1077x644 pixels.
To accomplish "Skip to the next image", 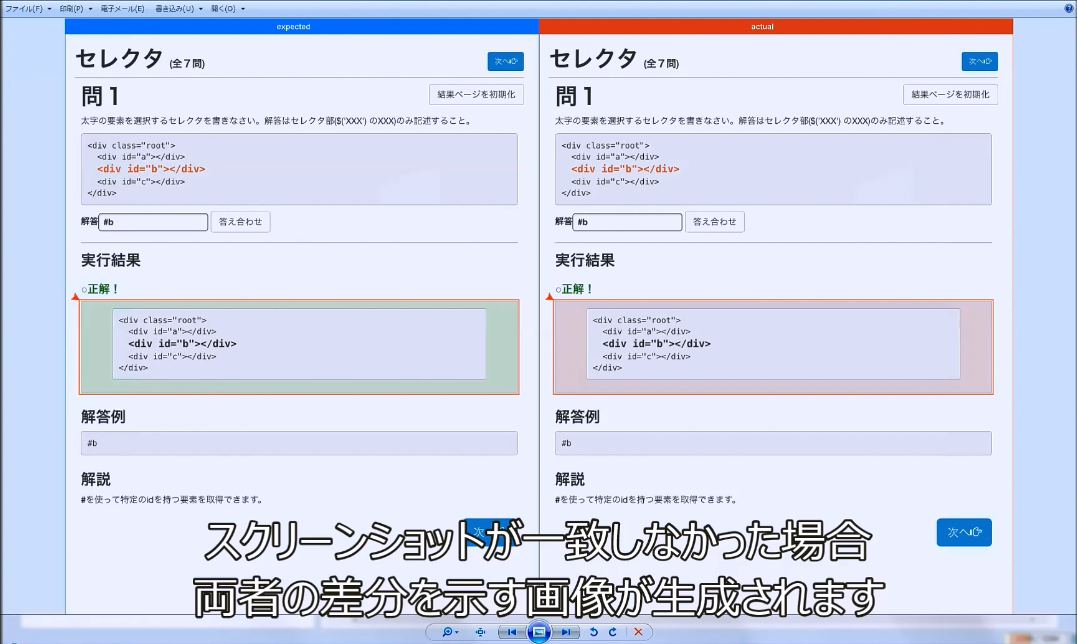I will [x=566, y=632].
